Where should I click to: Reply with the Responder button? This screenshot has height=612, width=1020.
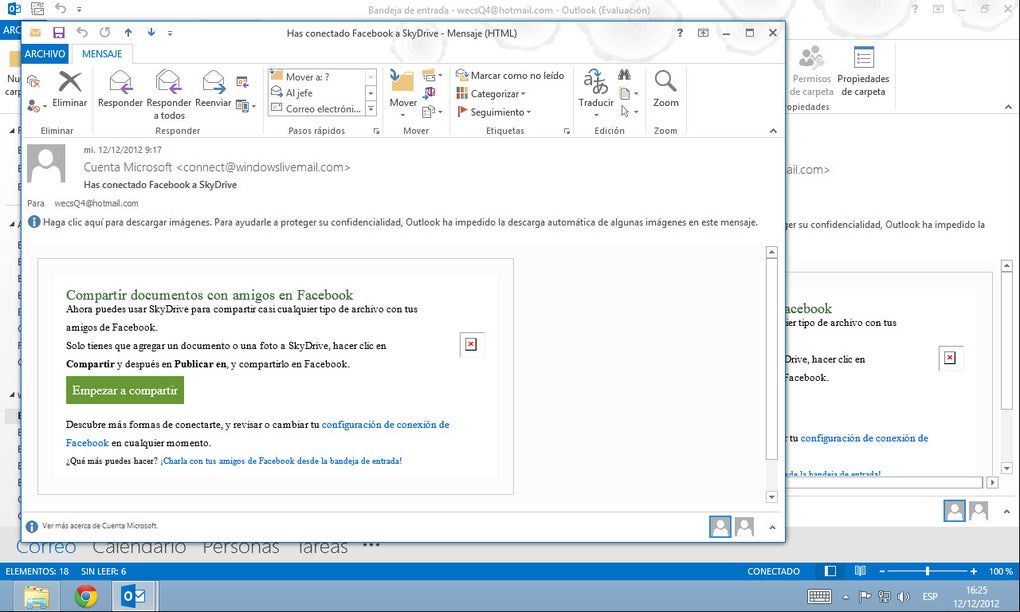pos(120,89)
